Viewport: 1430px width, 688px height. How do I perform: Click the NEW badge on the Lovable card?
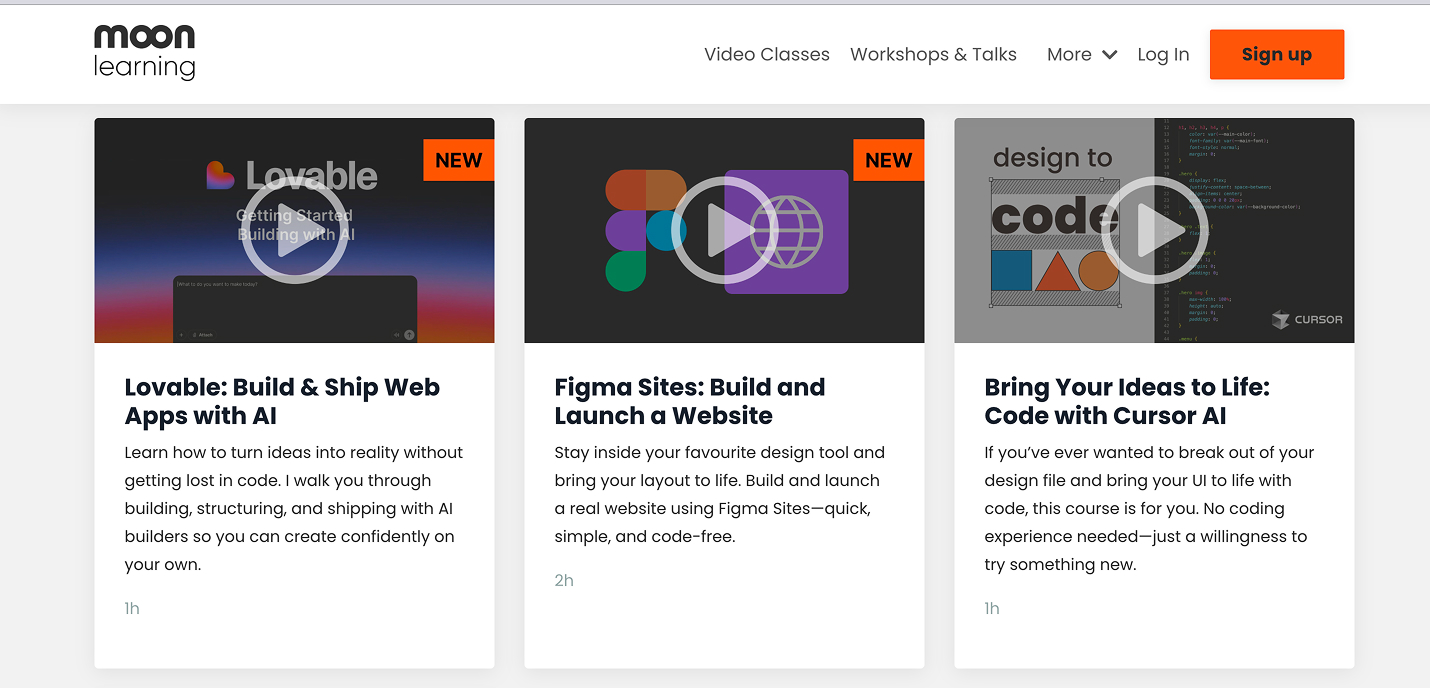458,159
